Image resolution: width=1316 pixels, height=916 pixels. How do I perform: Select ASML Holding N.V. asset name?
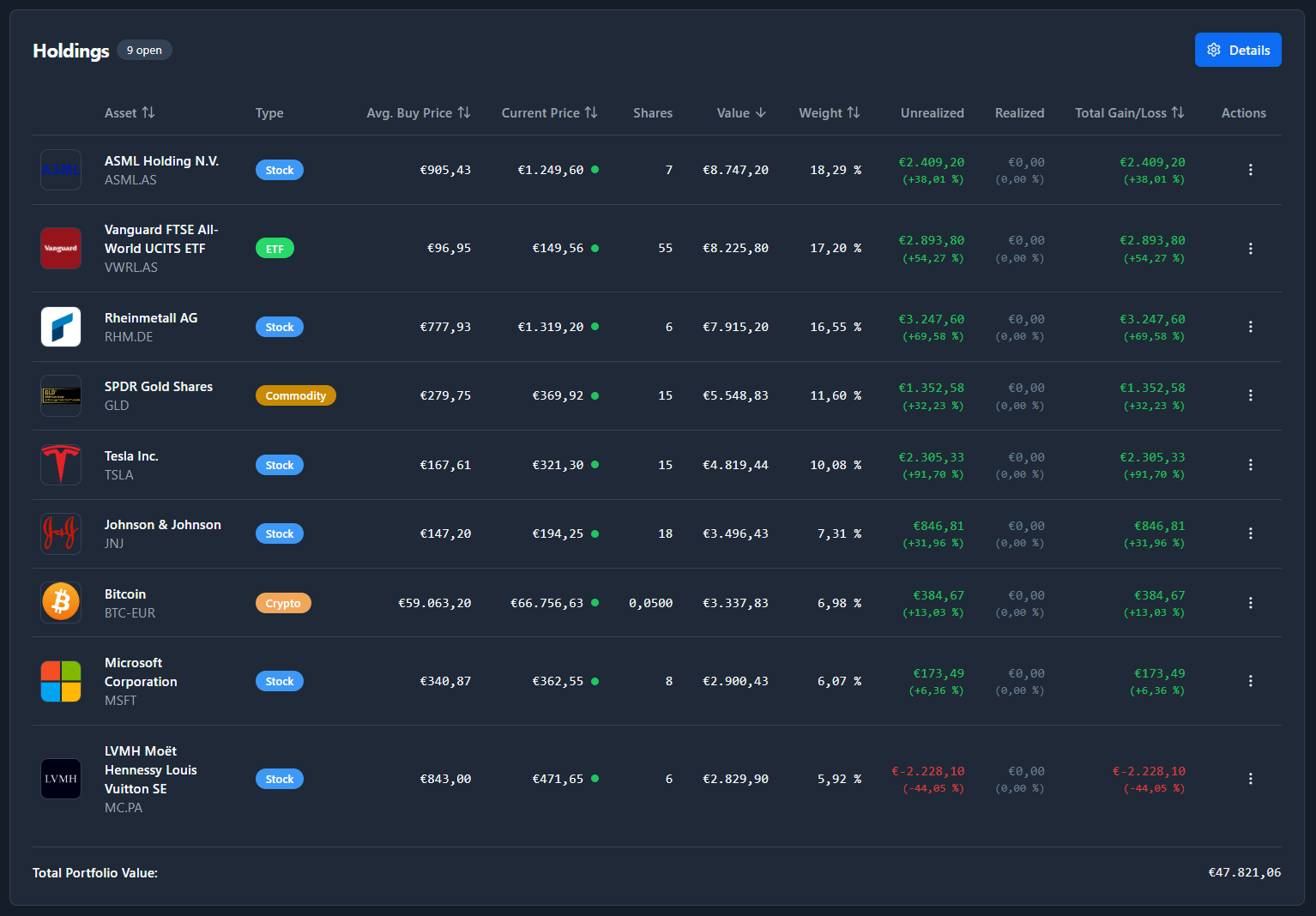click(161, 160)
